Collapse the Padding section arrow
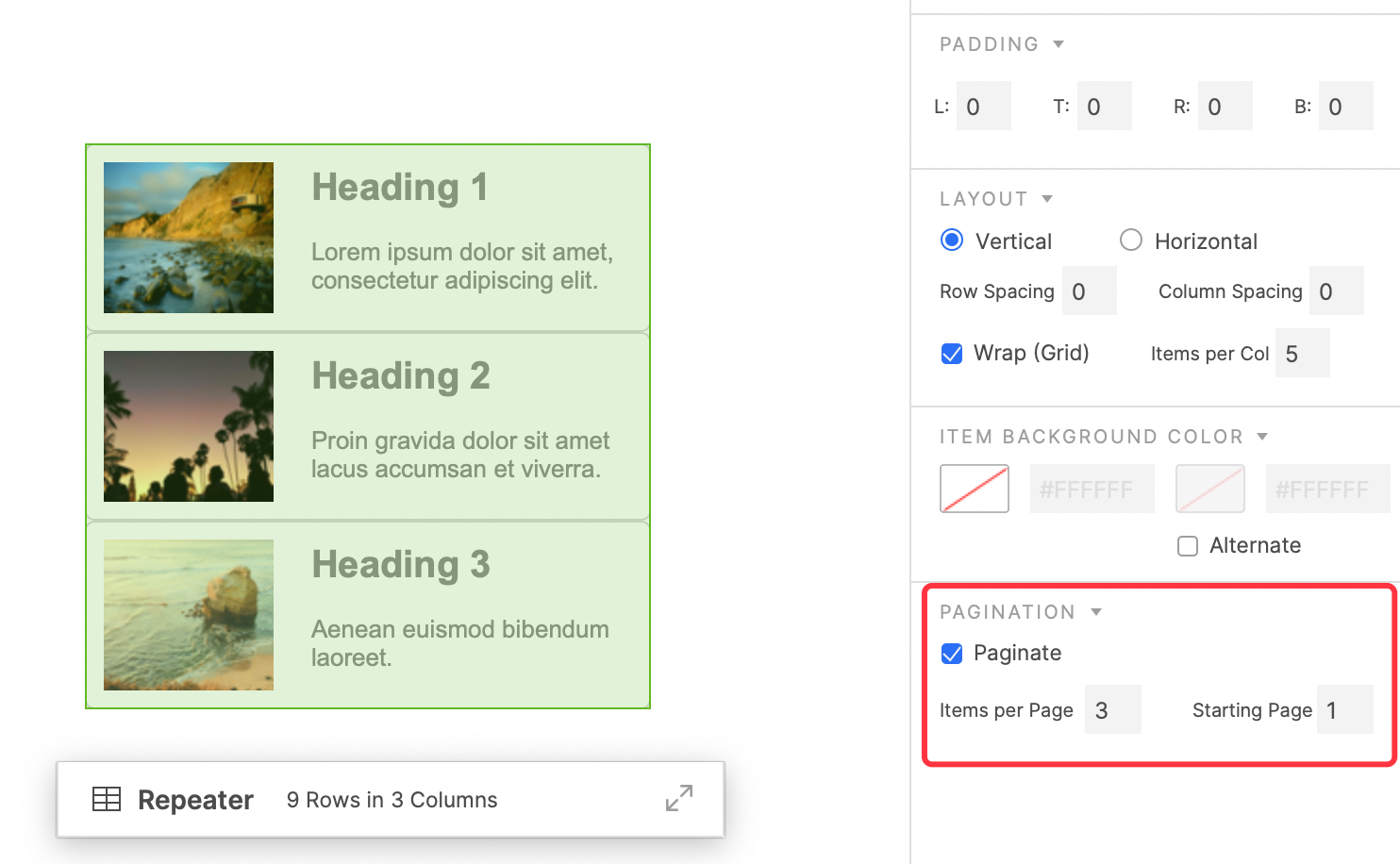 (x=1058, y=44)
